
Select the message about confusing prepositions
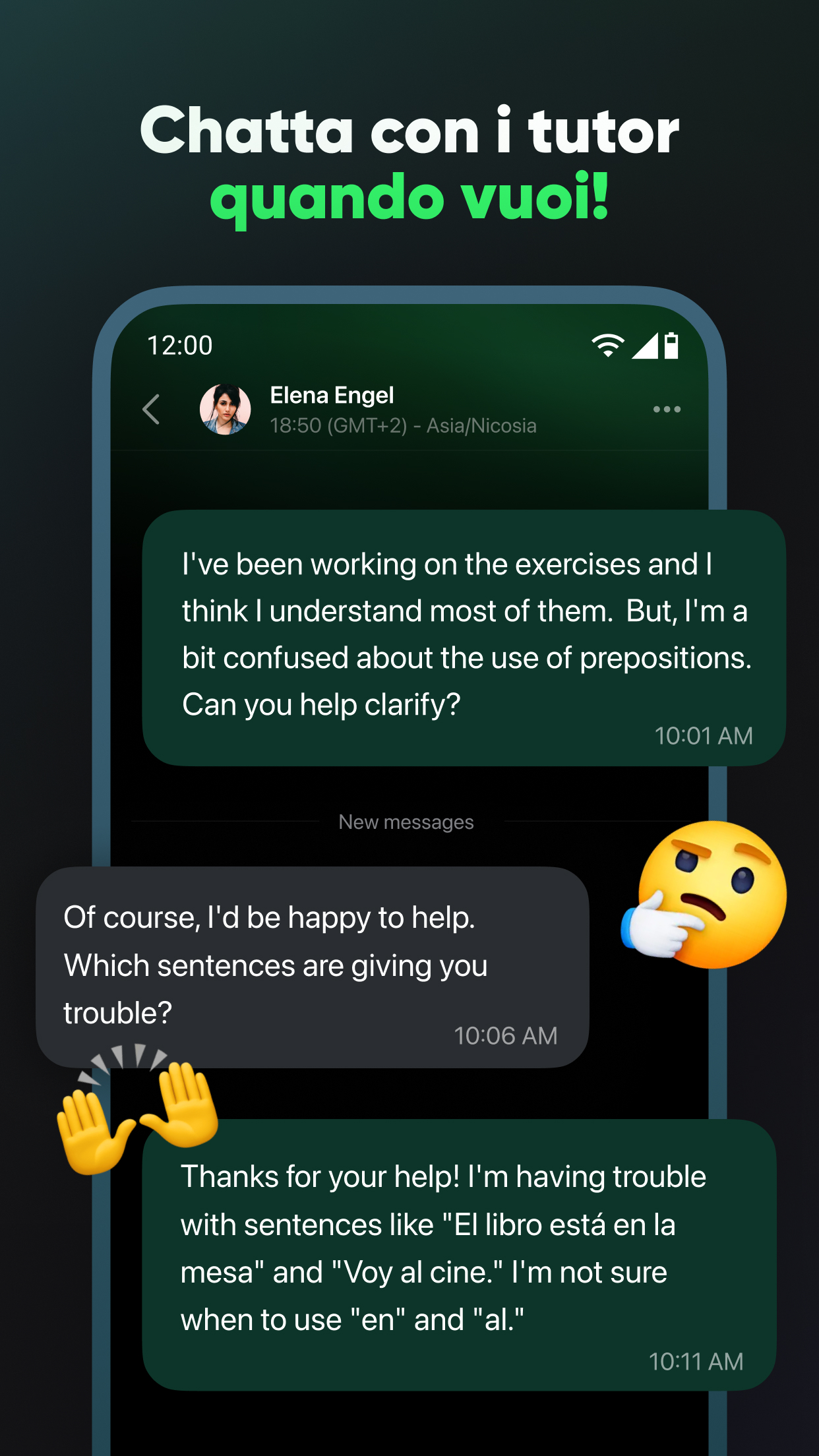point(464,638)
